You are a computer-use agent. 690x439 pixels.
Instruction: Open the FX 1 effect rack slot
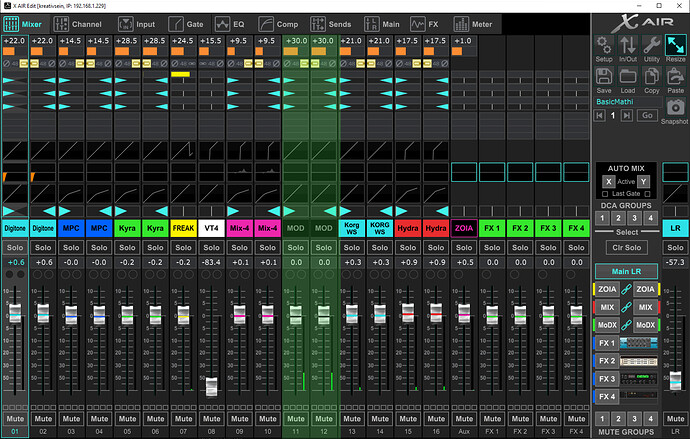click(639, 343)
